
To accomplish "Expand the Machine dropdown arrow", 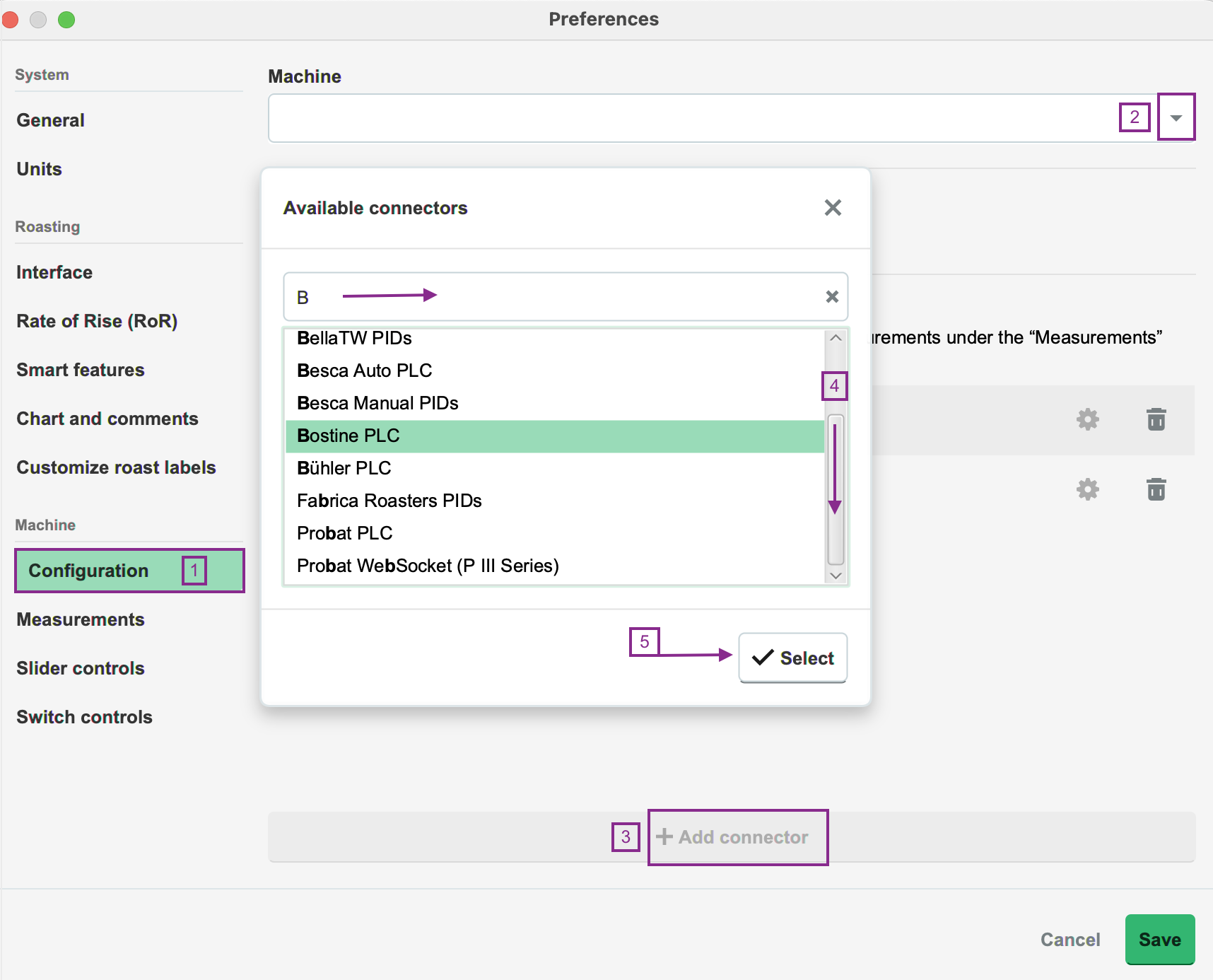I will pyautogui.click(x=1176, y=117).
